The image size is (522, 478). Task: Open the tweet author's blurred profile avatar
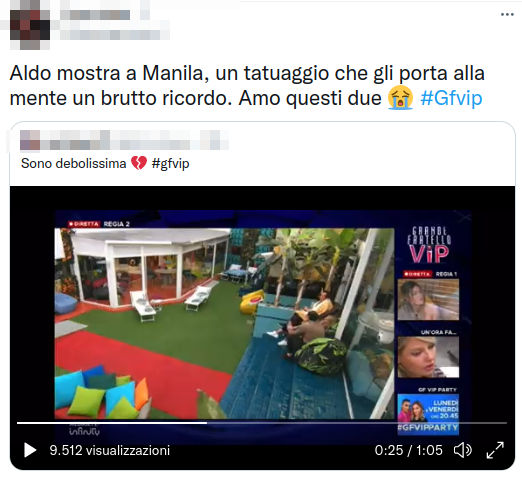pos(29,29)
